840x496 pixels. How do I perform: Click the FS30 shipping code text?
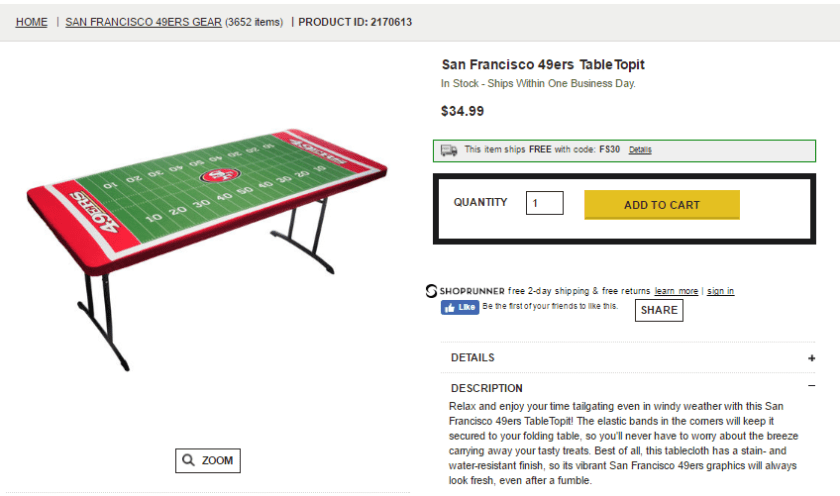(x=609, y=150)
